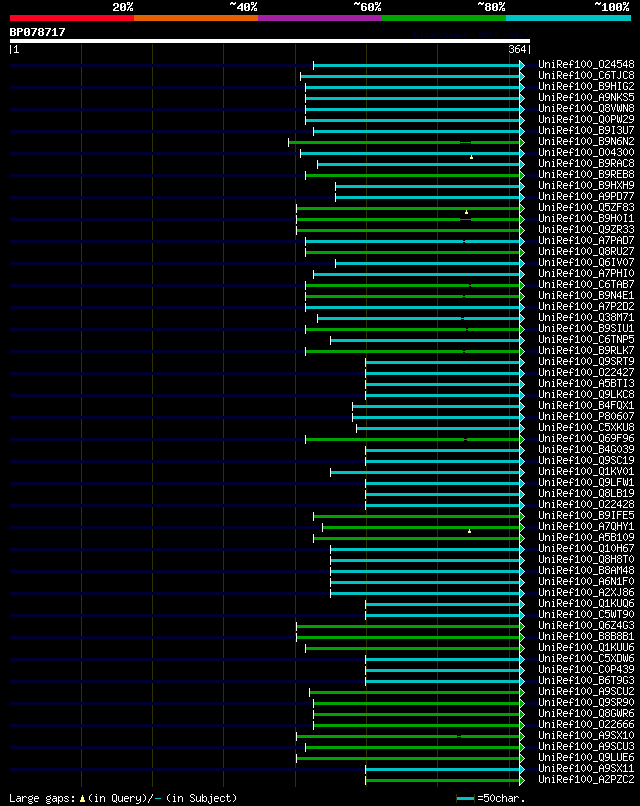Viewport: 640px width, 806px height.
Task: Click the cyan alignment bar for A9SX11
Action: tap(443, 770)
